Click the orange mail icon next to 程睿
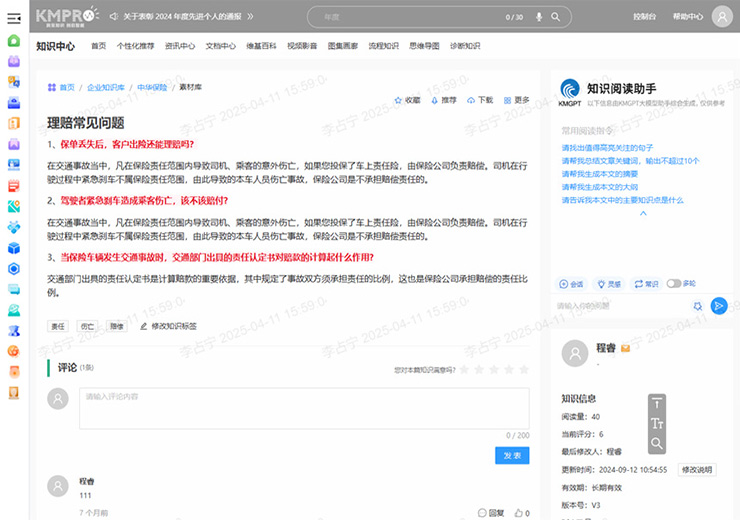Screen dimensions: 740x520 tap(625, 348)
